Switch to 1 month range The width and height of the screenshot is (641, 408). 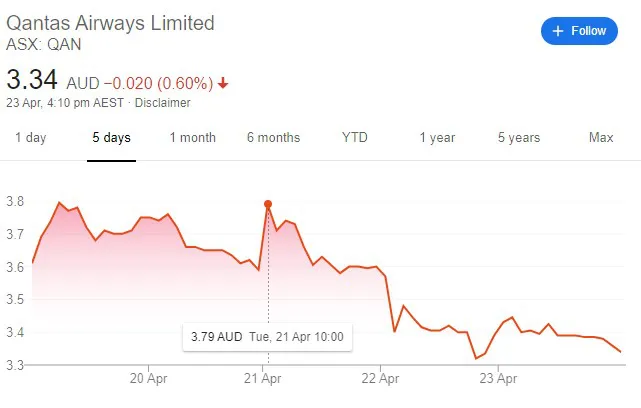192,138
